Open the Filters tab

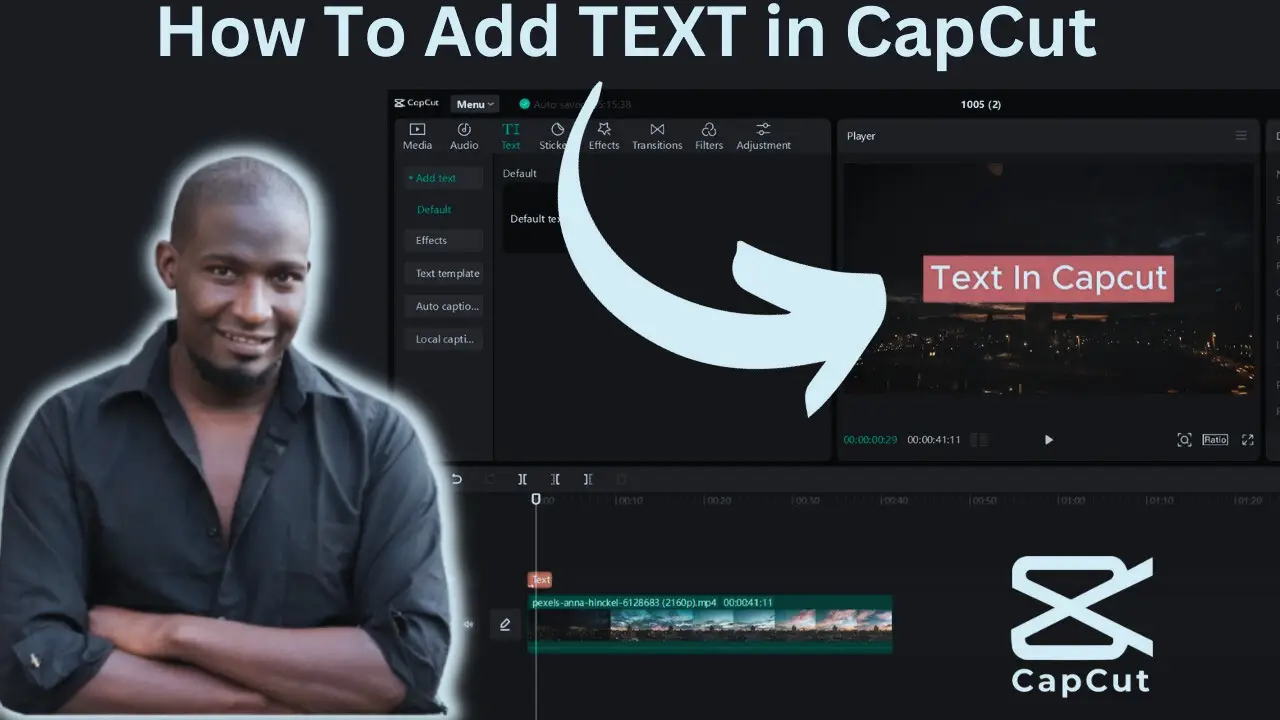tap(709, 137)
